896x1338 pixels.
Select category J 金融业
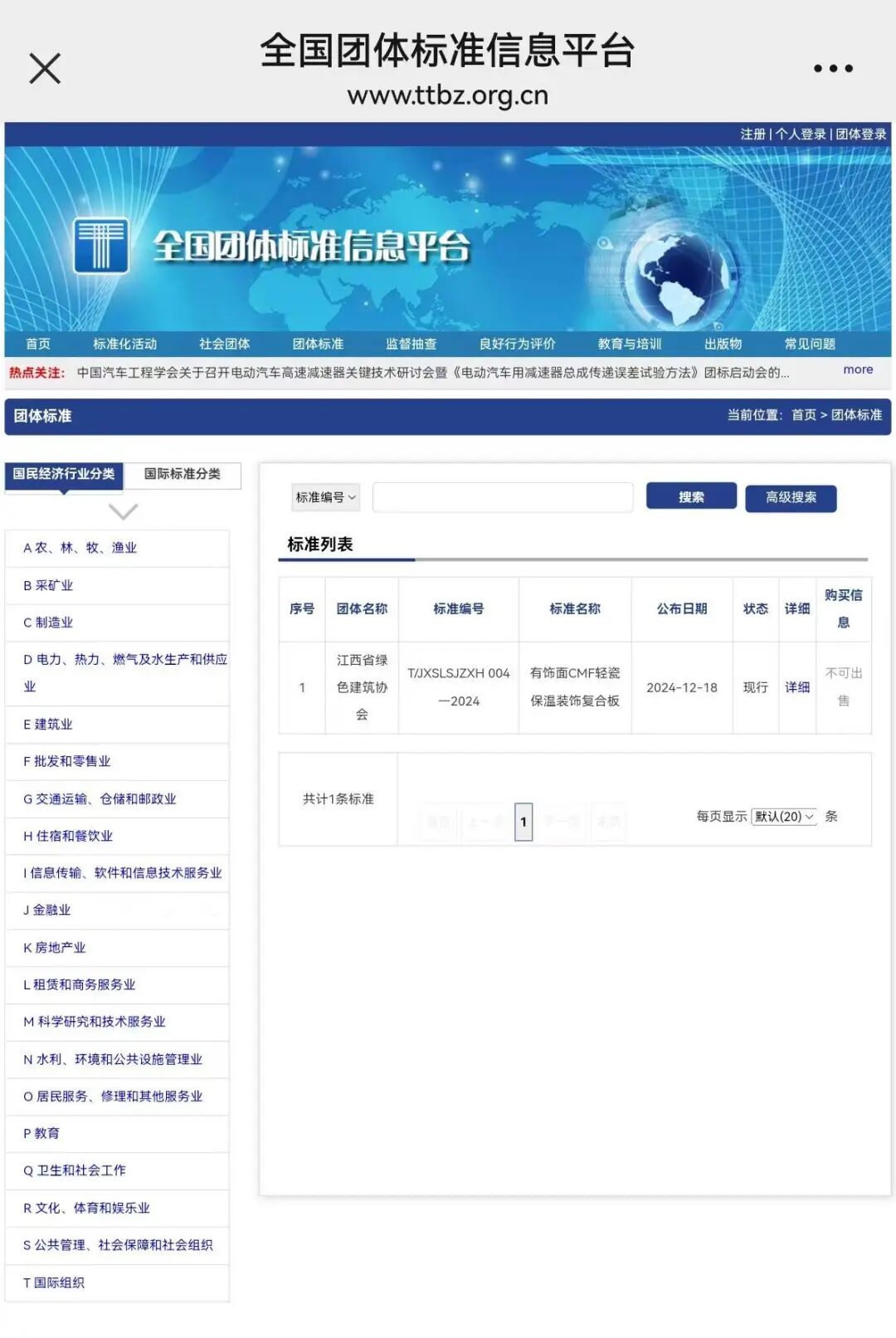pyautogui.click(x=117, y=910)
